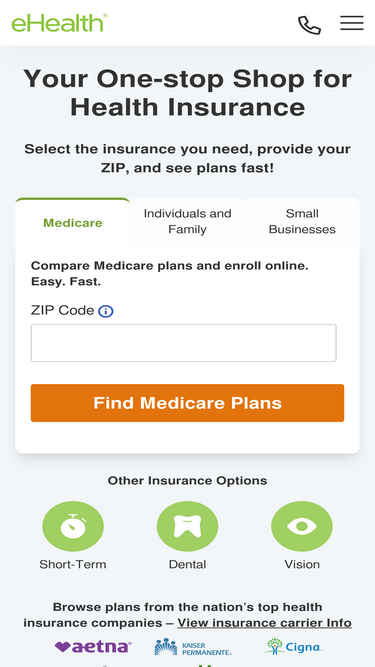The image size is (375, 667).
Task: Switch to Individuals and Family tab
Action: (188, 221)
